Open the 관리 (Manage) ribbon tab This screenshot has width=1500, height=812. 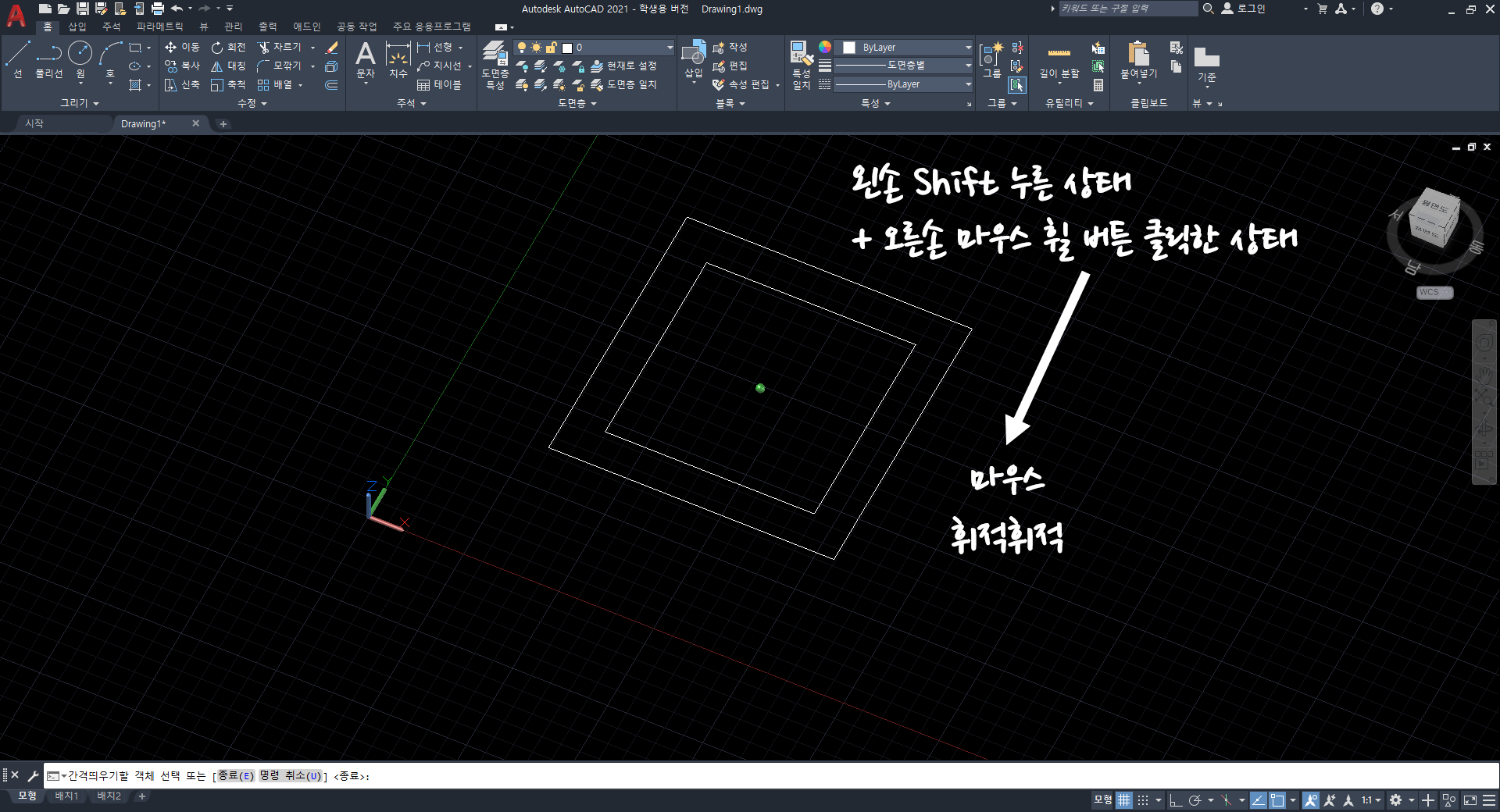click(x=234, y=27)
